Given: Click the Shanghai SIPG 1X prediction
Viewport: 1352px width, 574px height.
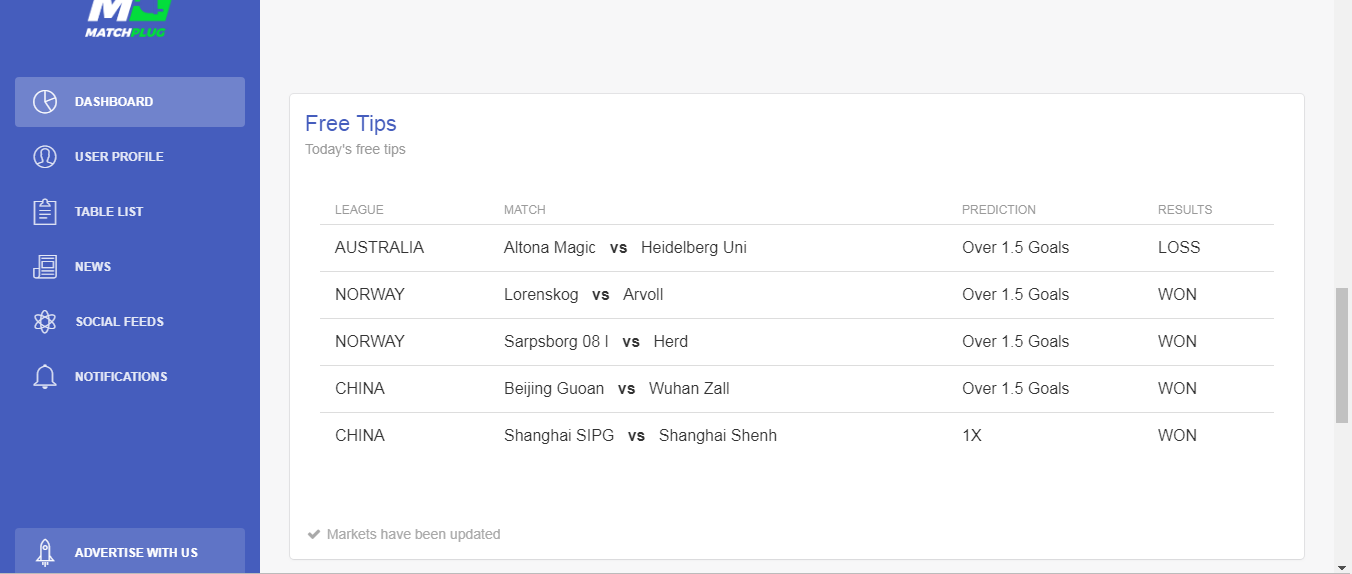Looking at the screenshot, I should pyautogui.click(x=972, y=436).
